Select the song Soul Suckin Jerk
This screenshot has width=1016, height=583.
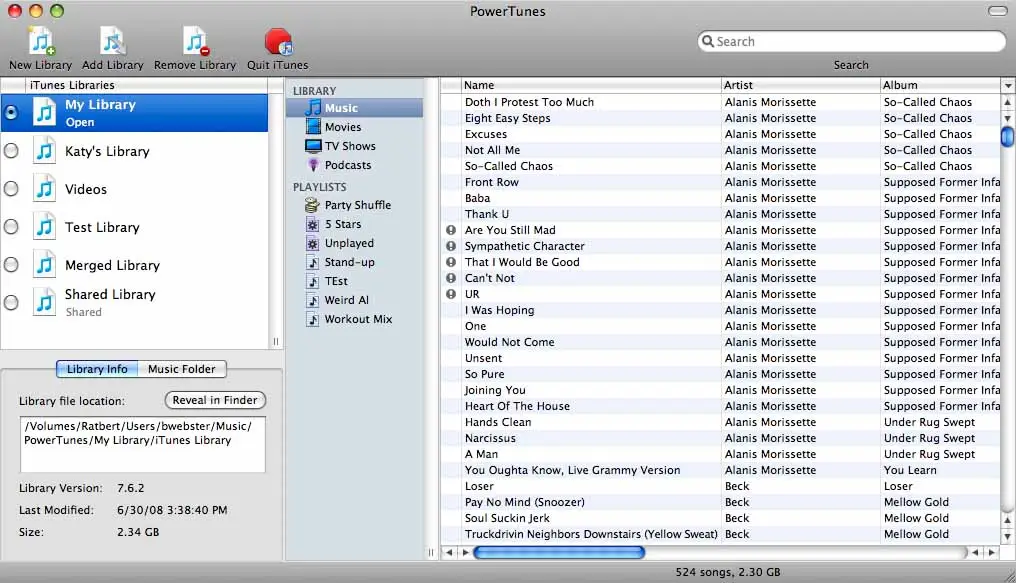tap(721, 518)
